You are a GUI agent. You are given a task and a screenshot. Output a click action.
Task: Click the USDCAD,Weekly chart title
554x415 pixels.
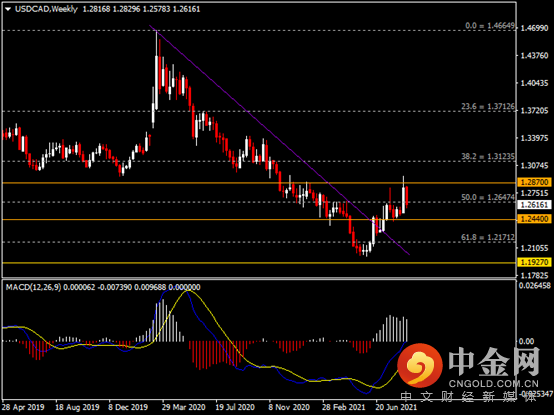tap(46, 9)
